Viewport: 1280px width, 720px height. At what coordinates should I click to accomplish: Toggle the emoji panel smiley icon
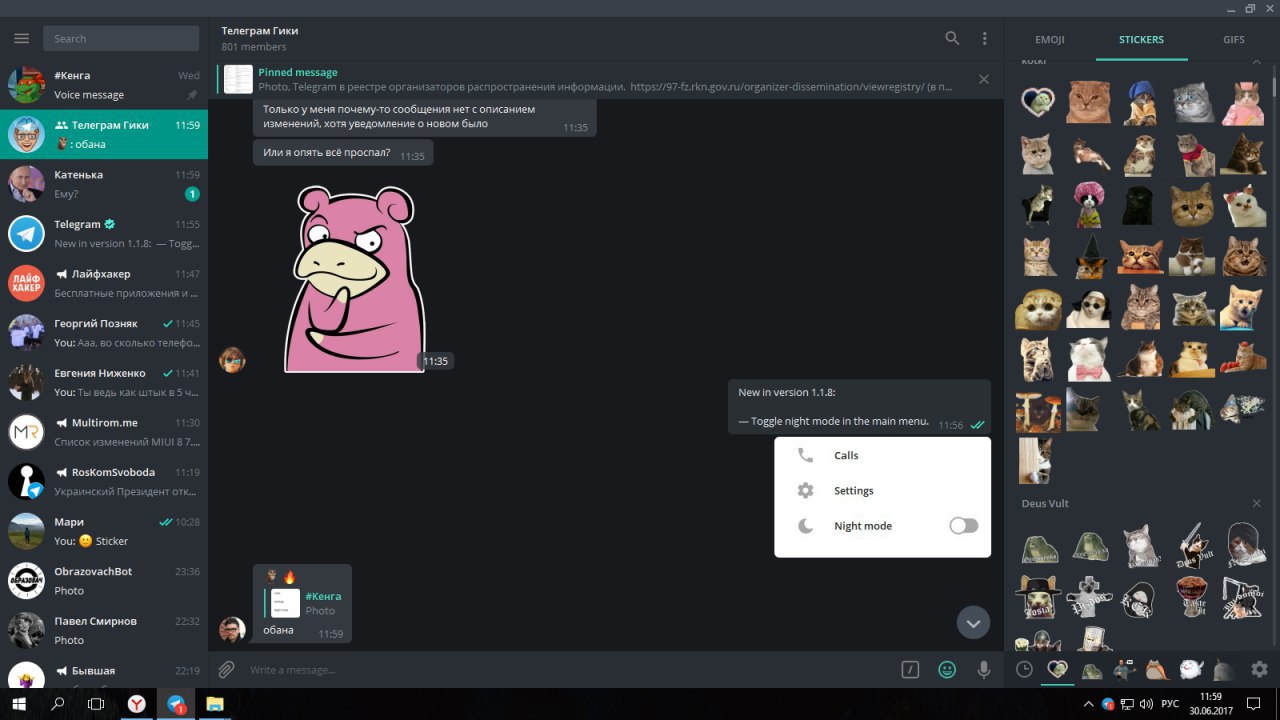click(x=947, y=670)
